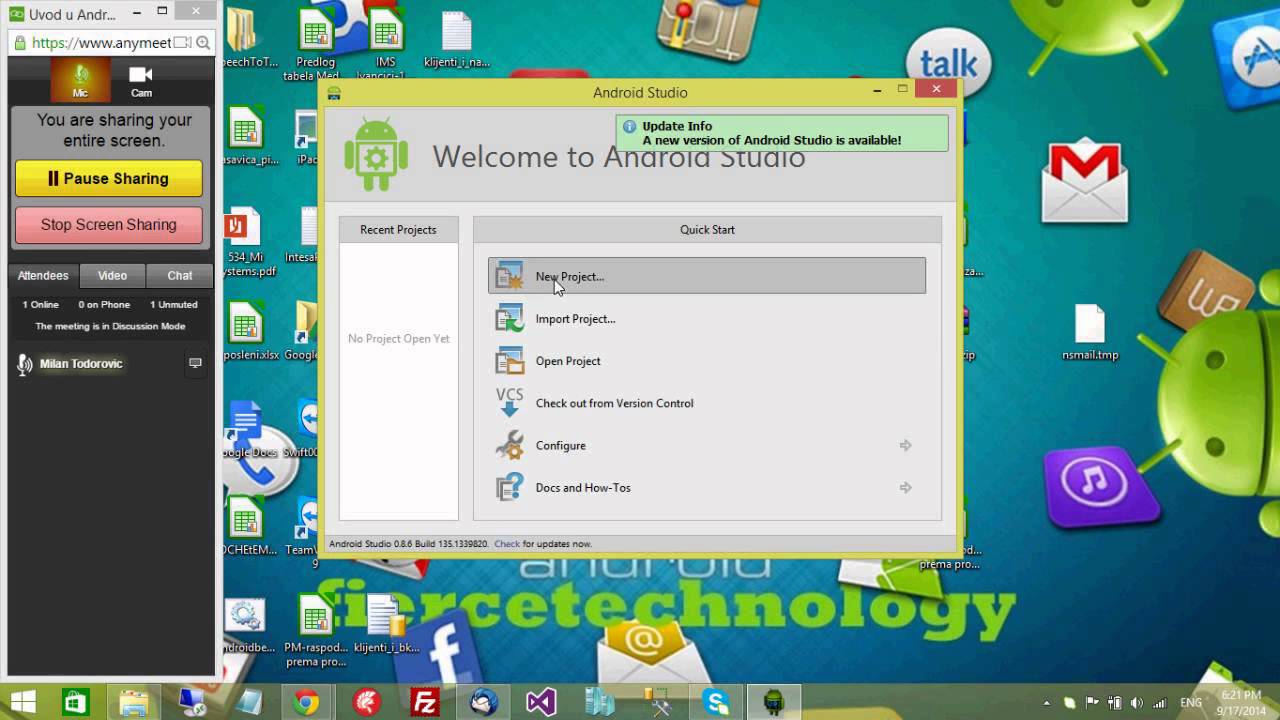The width and height of the screenshot is (1280, 720).
Task: Select Import Project... option
Action: pos(706,318)
